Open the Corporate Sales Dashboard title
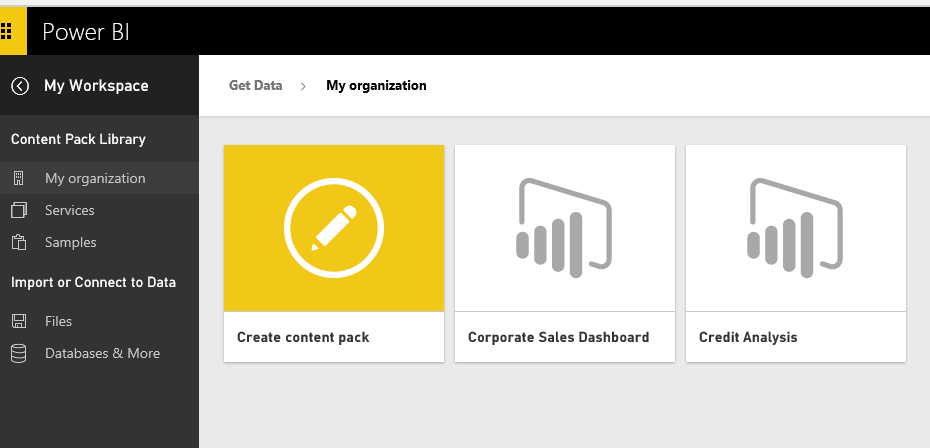The height and width of the screenshot is (448, 930). coord(558,338)
